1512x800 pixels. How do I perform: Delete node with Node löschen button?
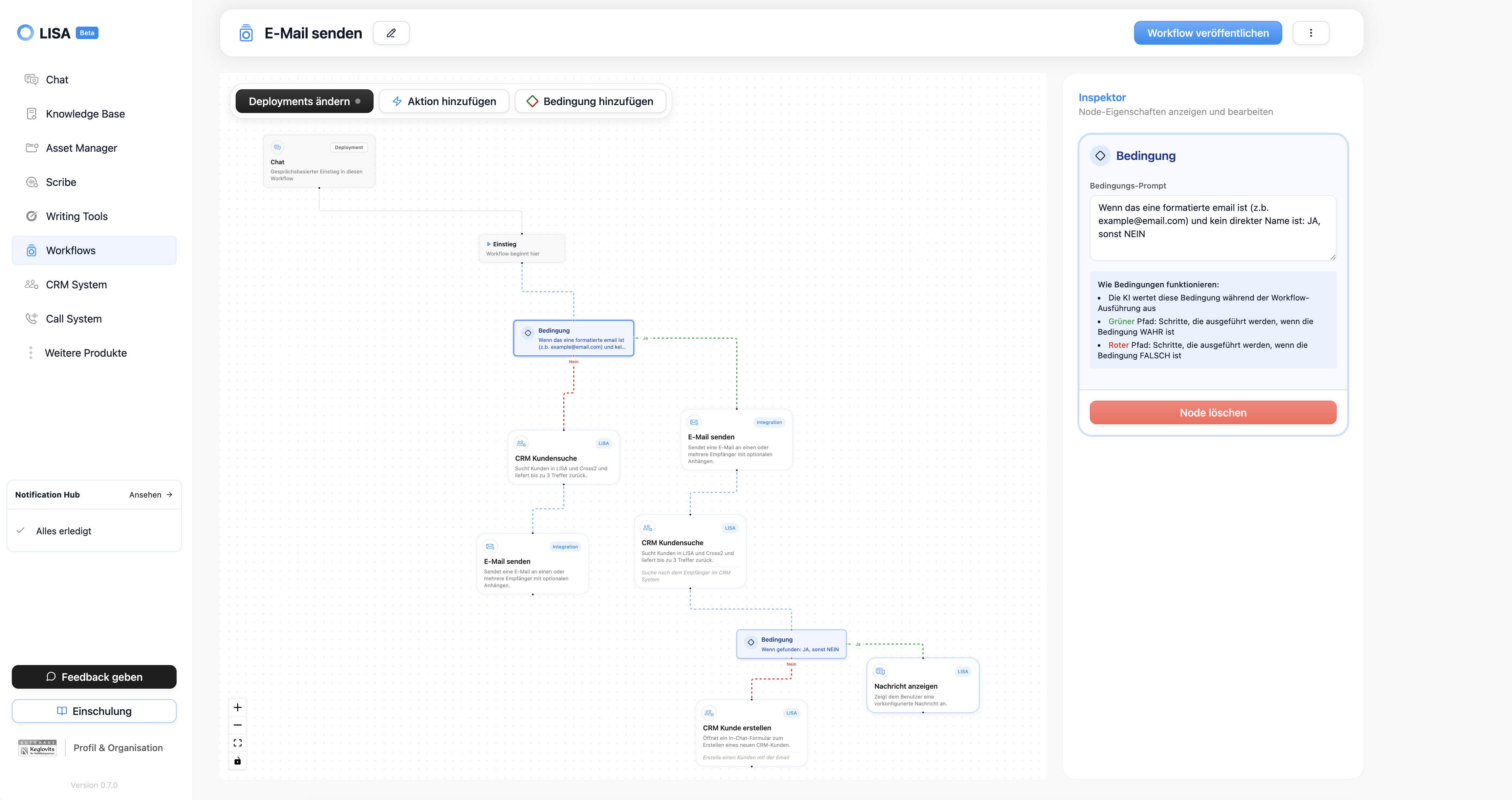(x=1212, y=412)
